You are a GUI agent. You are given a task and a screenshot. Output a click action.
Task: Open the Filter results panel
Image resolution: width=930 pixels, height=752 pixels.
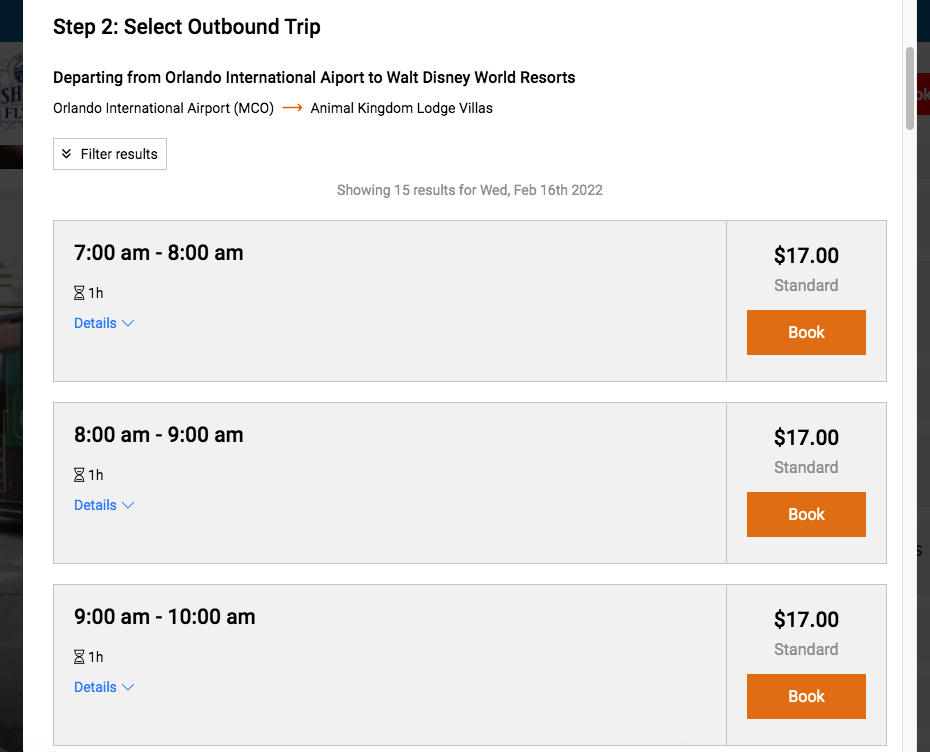(x=110, y=154)
